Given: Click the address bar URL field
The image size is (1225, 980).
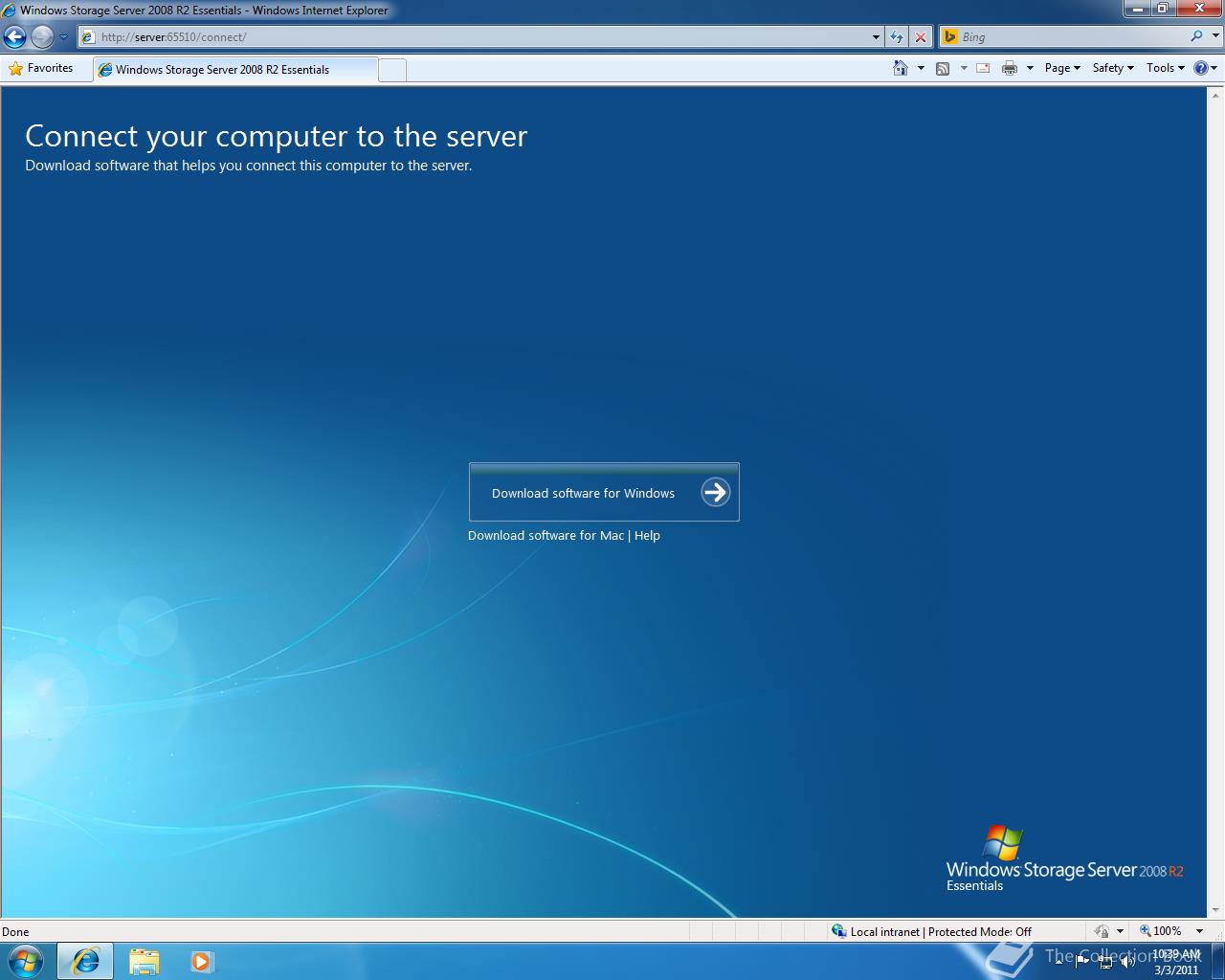Looking at the screenshot, I should [474, 36].
